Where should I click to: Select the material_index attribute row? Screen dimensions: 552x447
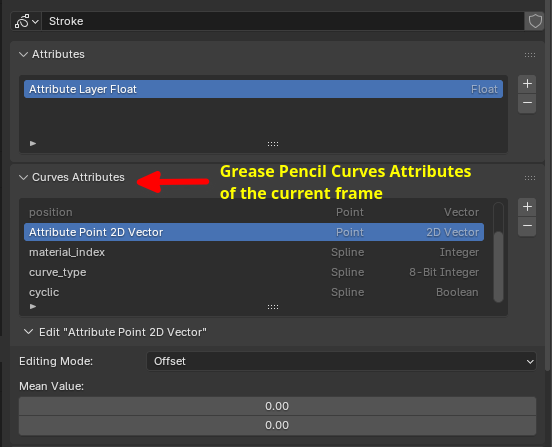[254, 252]
